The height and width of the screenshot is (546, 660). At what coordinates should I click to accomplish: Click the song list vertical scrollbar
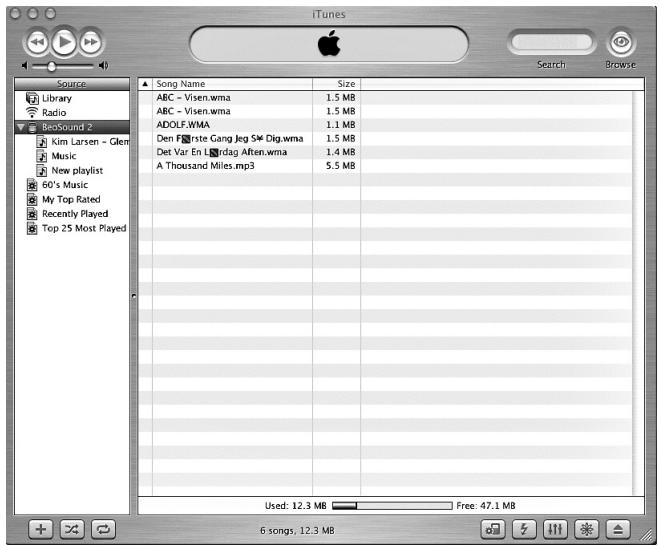[x=638, y=293]
